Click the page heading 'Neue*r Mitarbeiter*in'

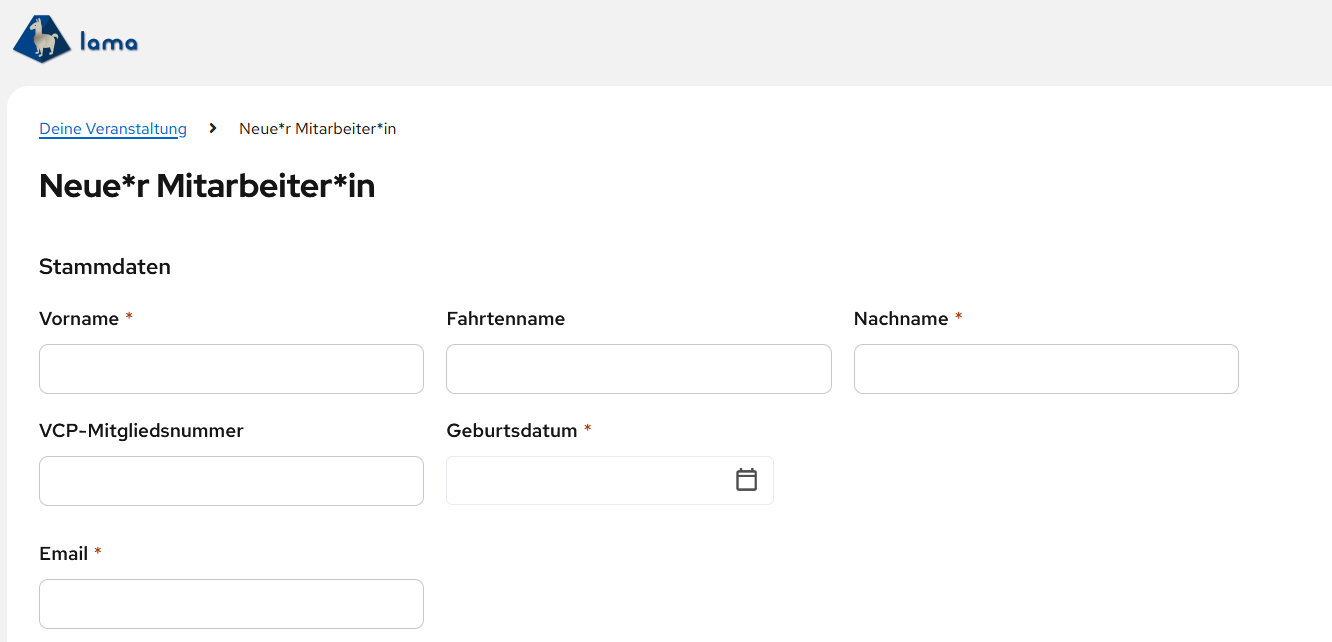point(207,185)
